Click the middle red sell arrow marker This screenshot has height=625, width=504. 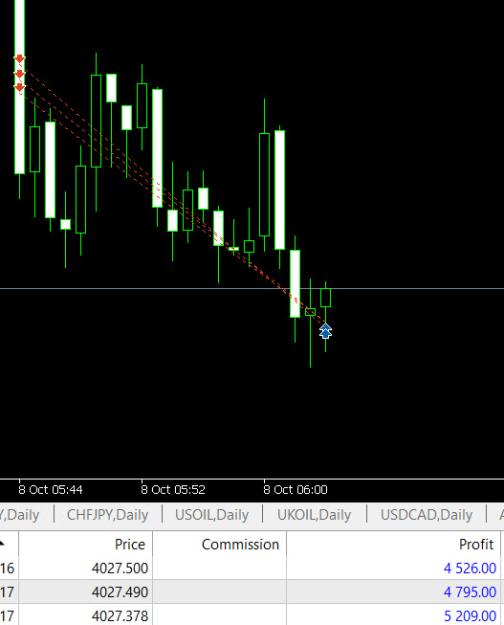[19, 74]
